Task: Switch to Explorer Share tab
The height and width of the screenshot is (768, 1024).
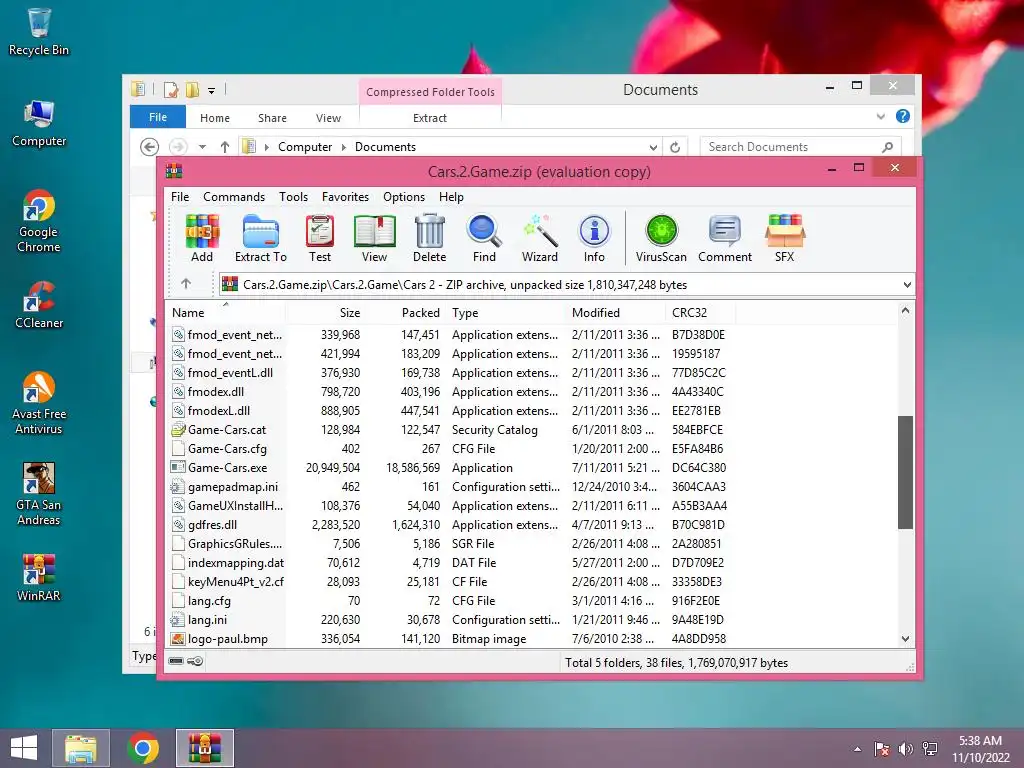Action: click(272, 118)
